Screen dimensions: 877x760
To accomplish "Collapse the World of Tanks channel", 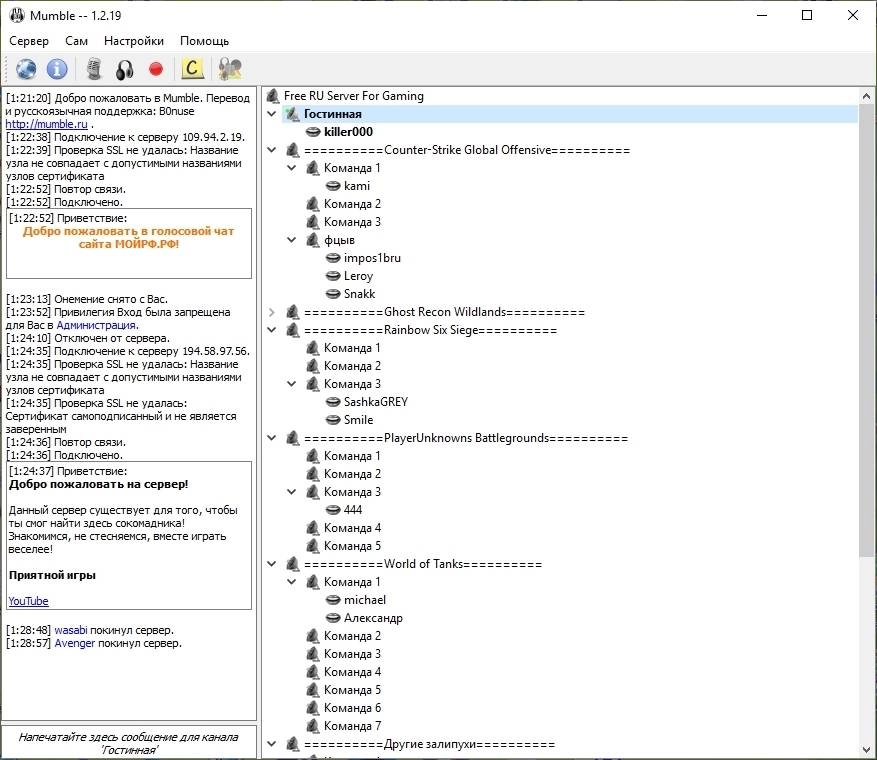I will click(272, 564).
